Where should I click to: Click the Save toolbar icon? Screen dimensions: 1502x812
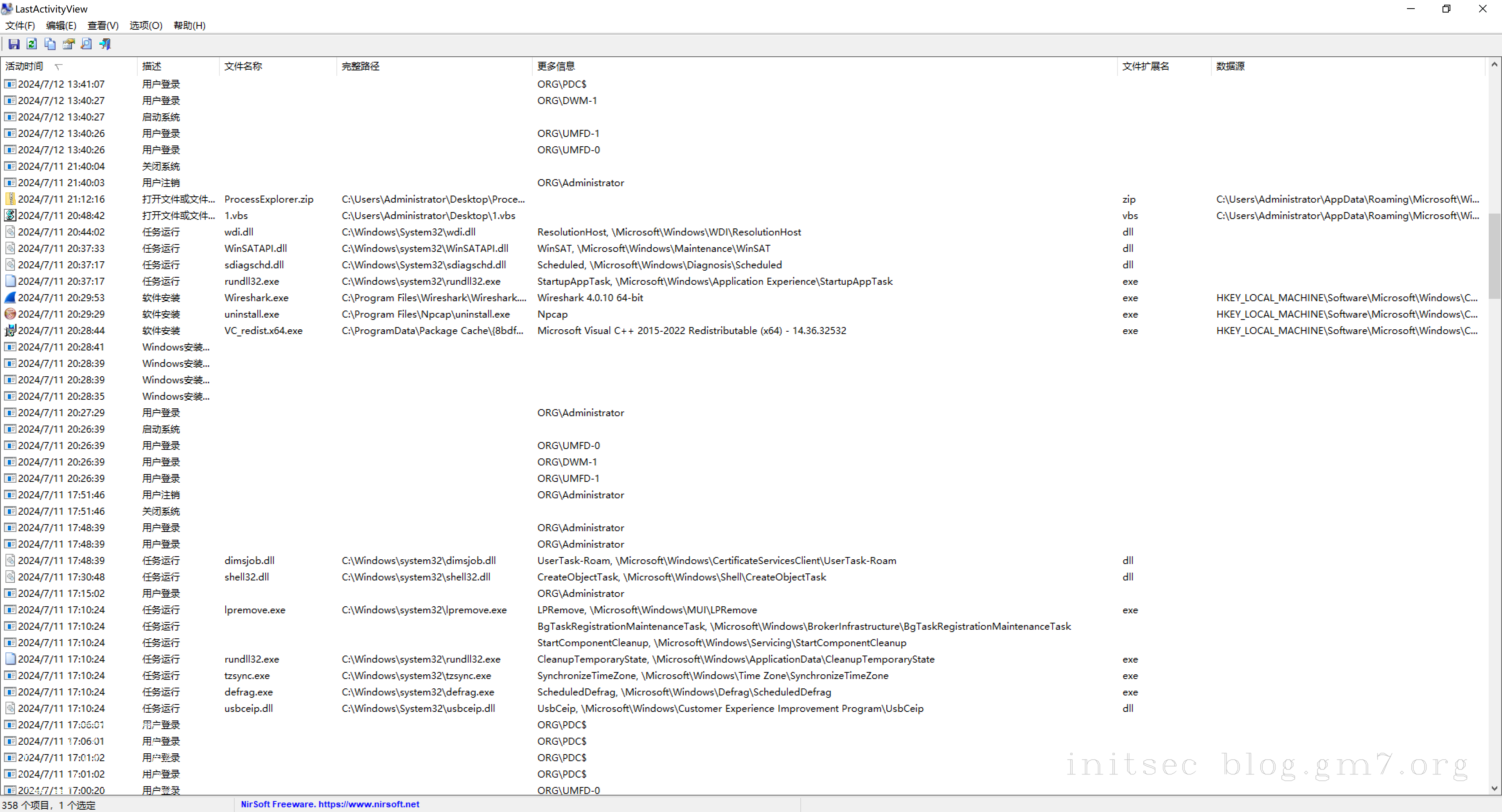14,44
